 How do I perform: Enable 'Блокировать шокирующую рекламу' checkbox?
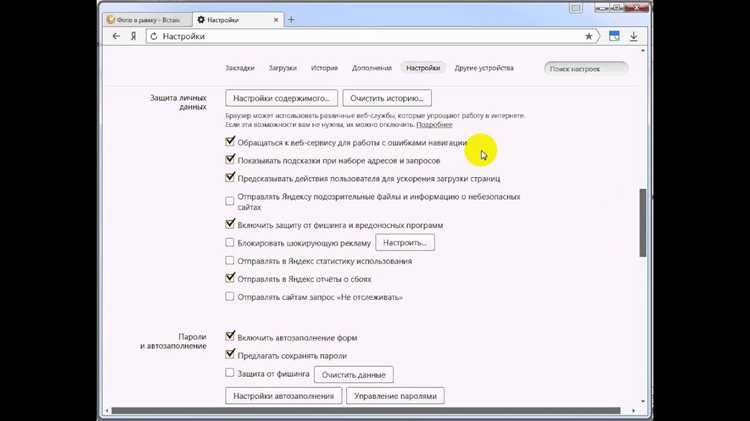[x=230, y=243]
